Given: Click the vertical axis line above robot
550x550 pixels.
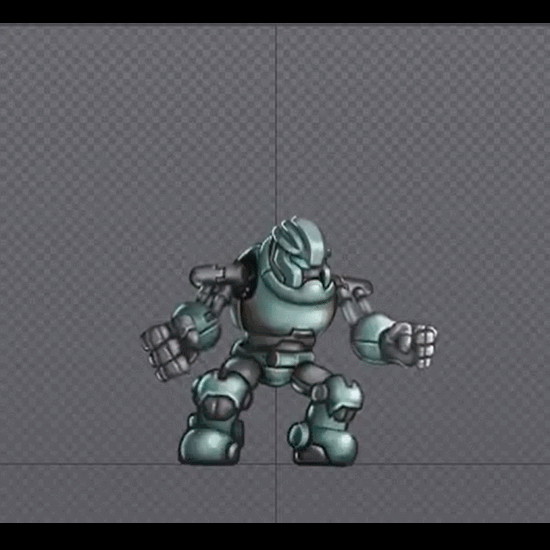Looking at the screenshot, I should pyautogui.click(x=276, y=119).
